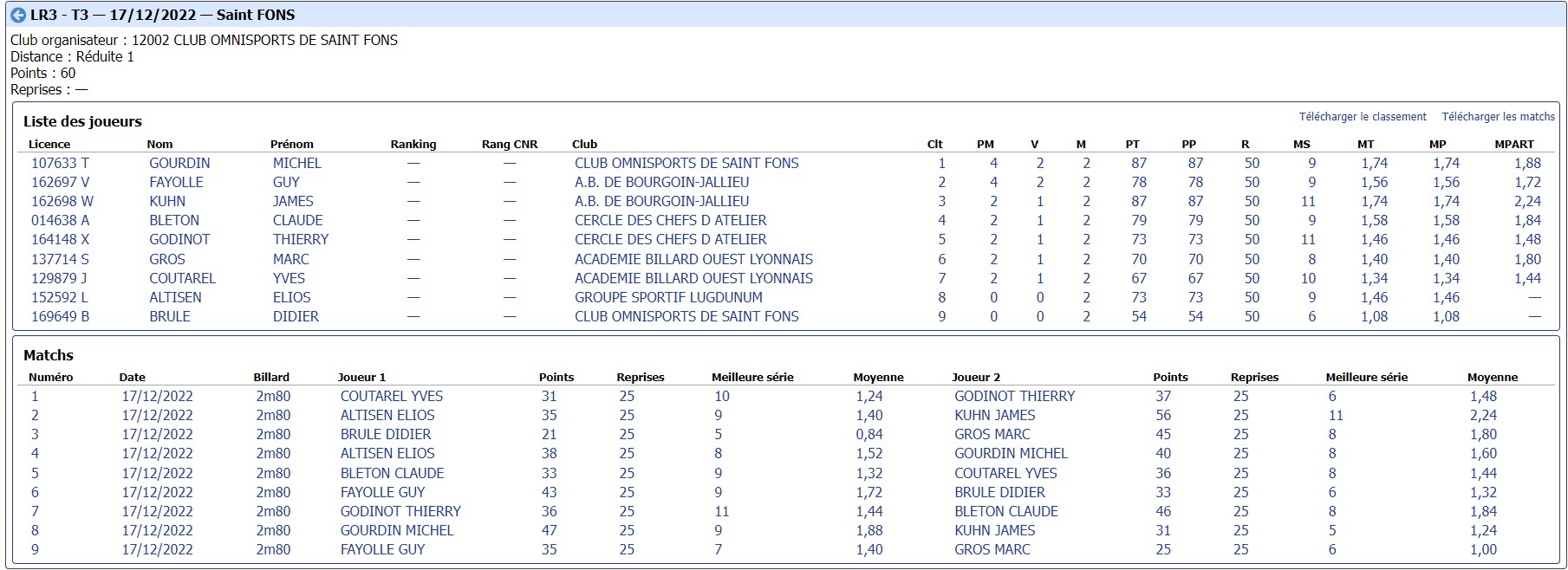Click first name THIERRY in player list

click(x=301, y=239)
